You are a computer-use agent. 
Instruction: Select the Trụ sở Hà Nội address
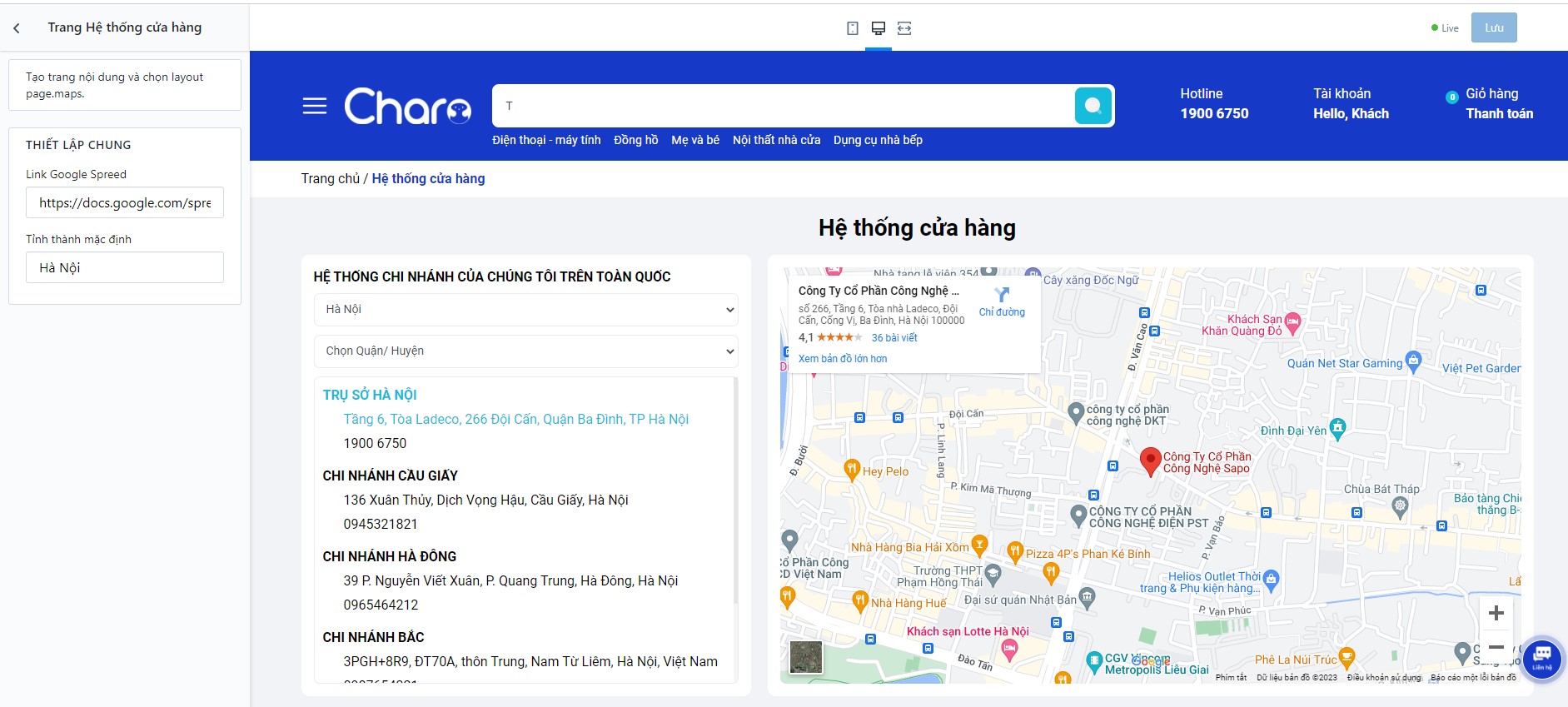tap(515, 419)
